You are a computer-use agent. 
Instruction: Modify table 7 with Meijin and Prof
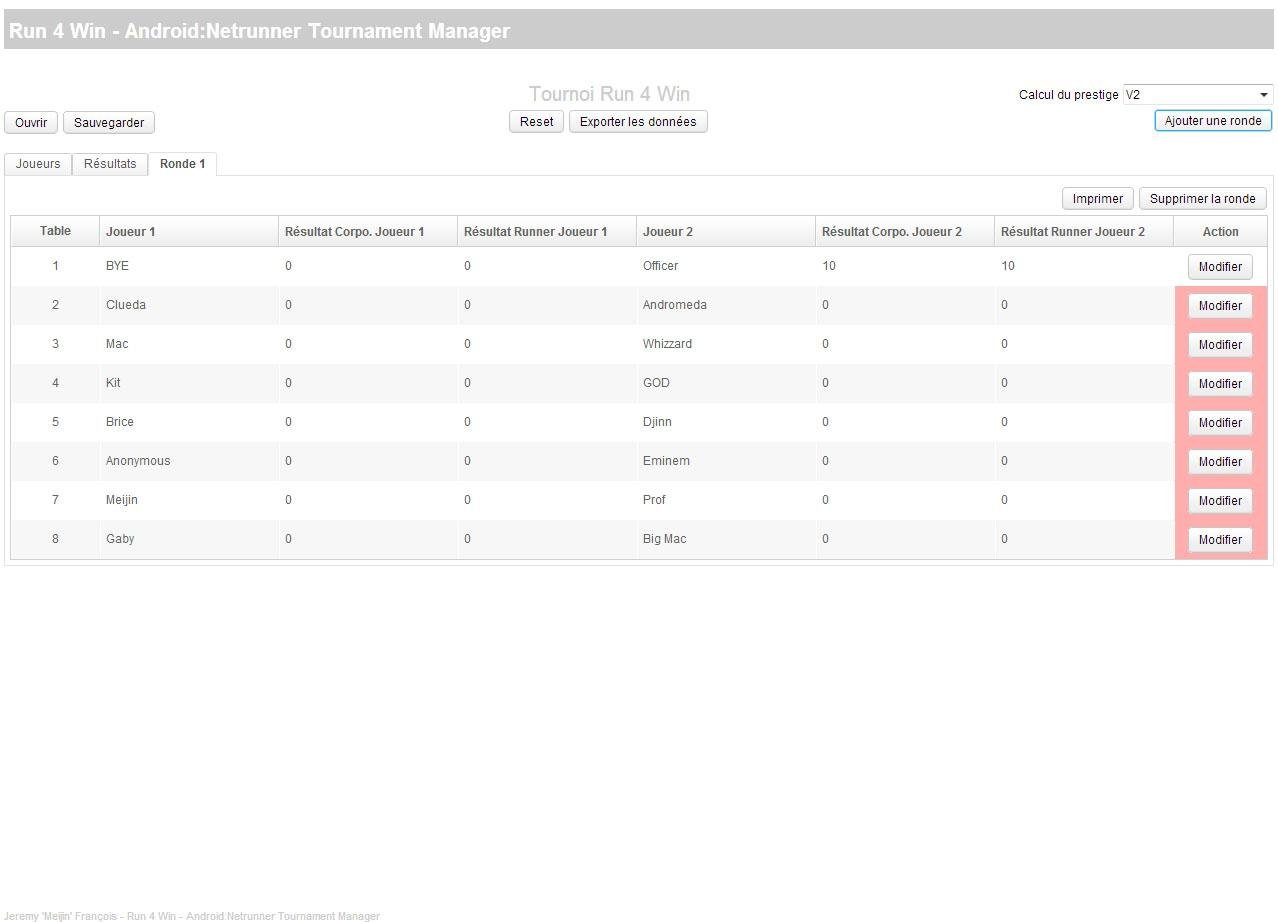[x=1219, y=500]
